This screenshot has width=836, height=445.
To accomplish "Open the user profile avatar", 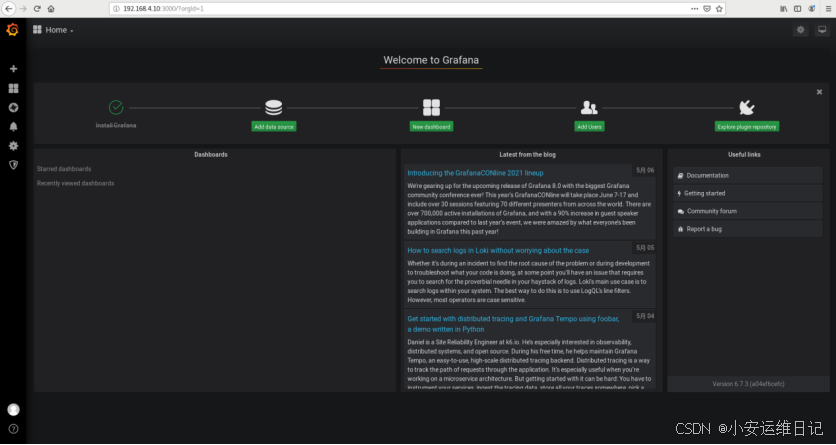I will pyautogui.click(x=13, y=409).
